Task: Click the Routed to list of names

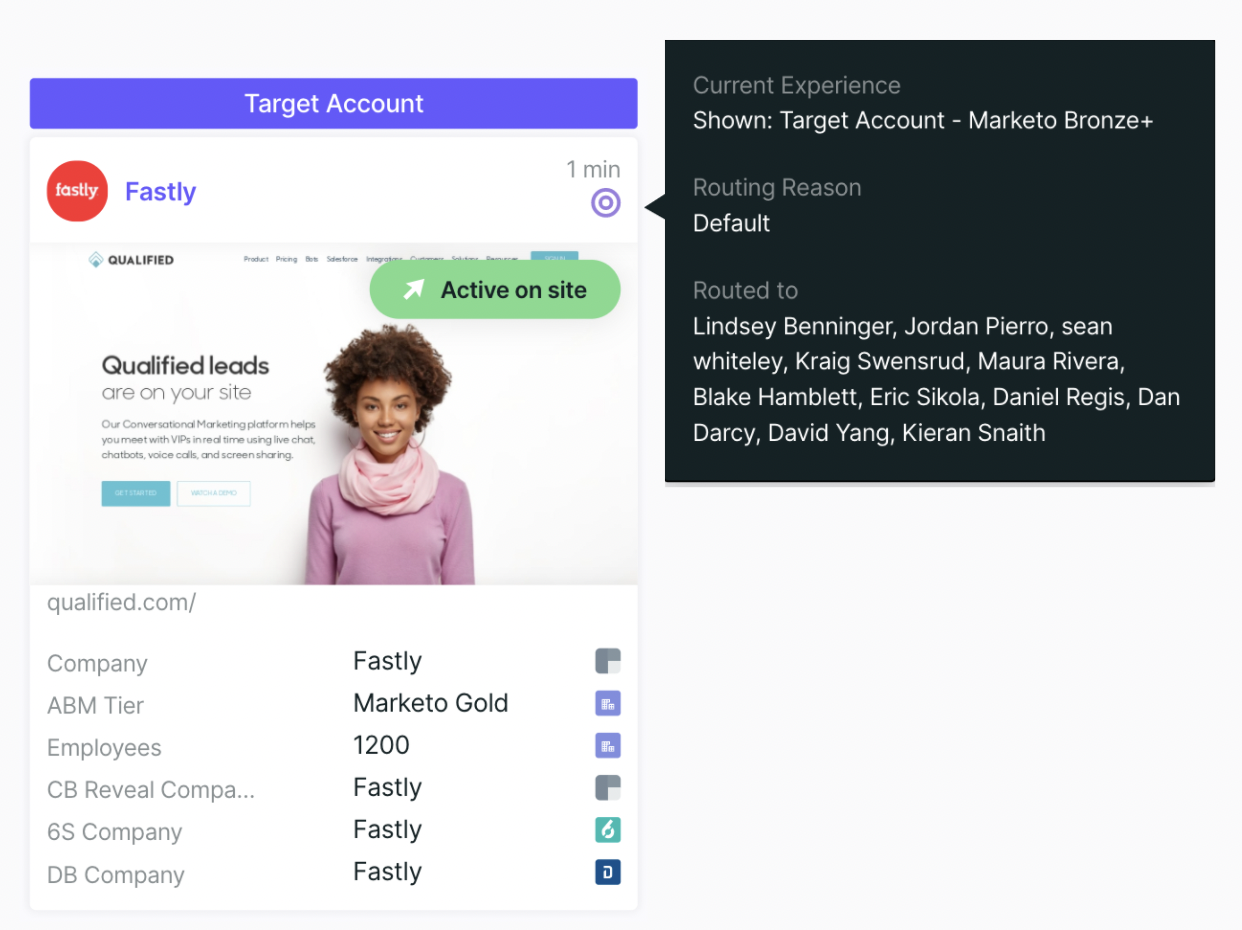Action: pyautogui.click(x=937, y=379)
